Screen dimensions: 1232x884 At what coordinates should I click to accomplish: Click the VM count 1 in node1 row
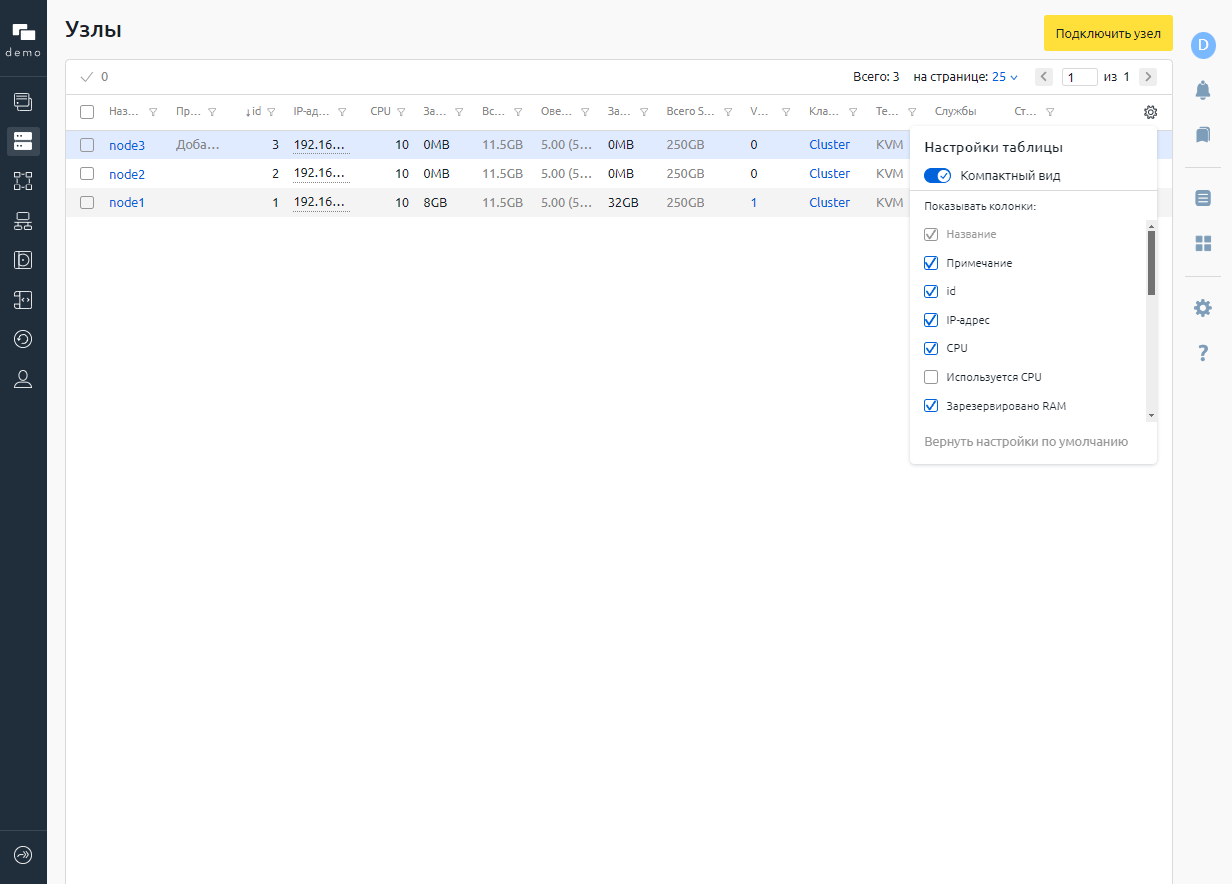pos(754,202)
